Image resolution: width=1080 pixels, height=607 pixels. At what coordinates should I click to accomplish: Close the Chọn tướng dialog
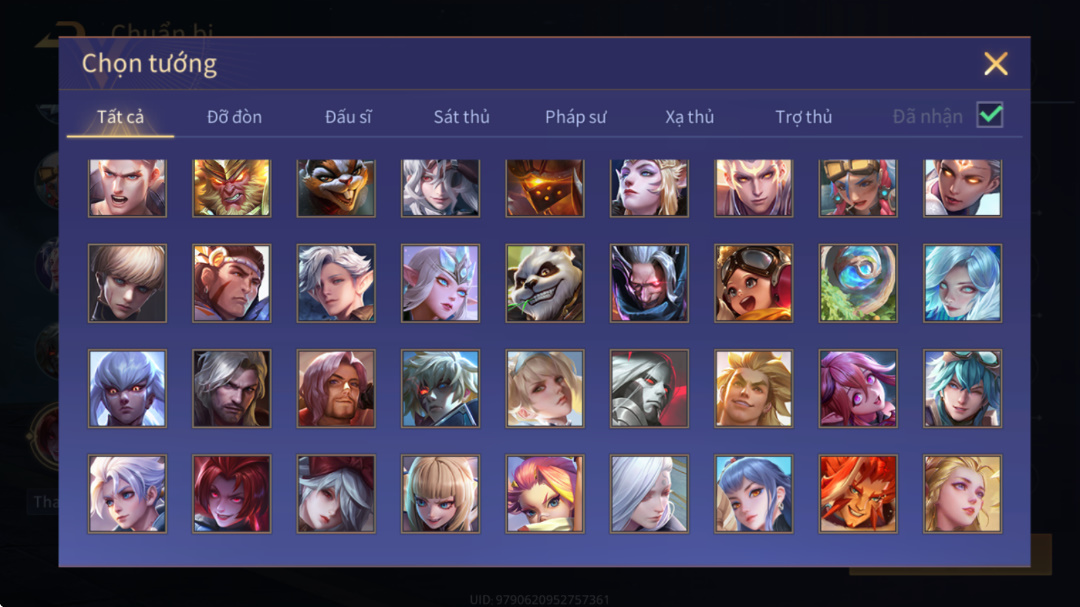pyautogui.click(x=996, y=63)
